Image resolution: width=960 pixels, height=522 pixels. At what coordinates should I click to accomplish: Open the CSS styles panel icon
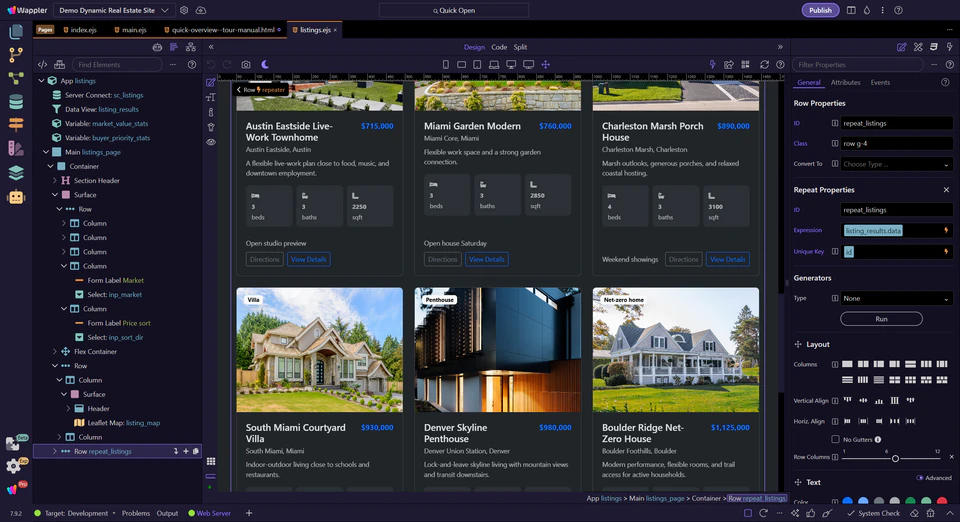click(x=934, y=47)
